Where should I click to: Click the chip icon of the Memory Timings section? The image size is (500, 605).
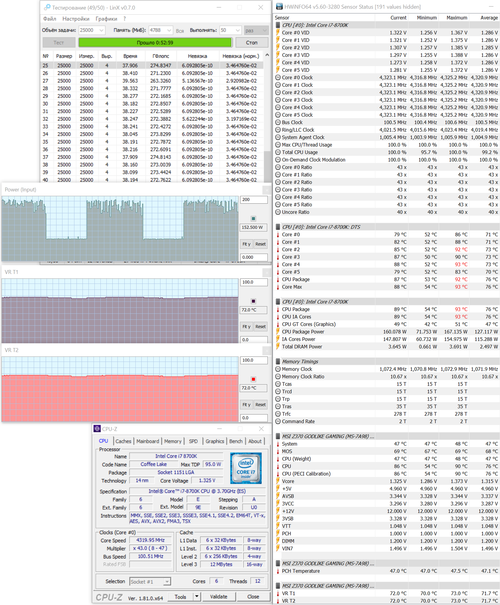click(x=278, y=362)
